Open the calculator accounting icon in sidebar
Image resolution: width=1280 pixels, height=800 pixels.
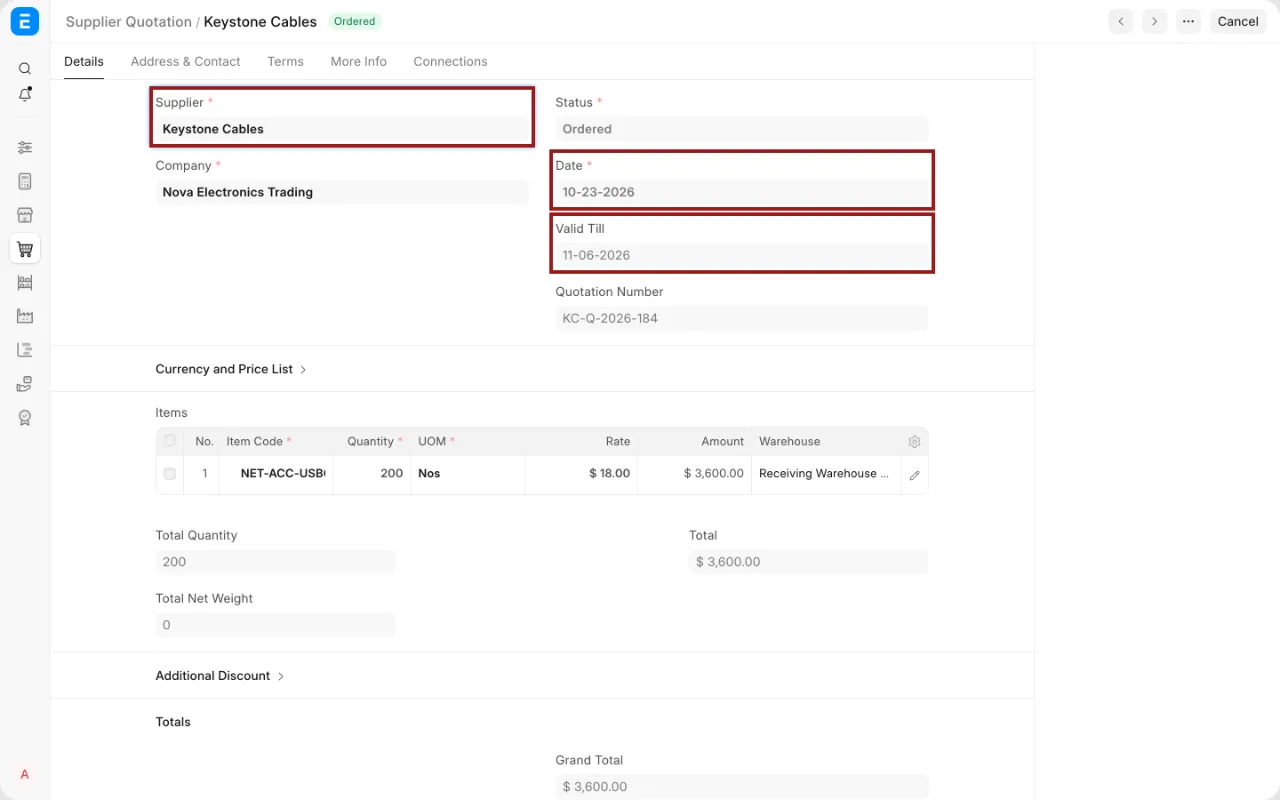(25, 181)
